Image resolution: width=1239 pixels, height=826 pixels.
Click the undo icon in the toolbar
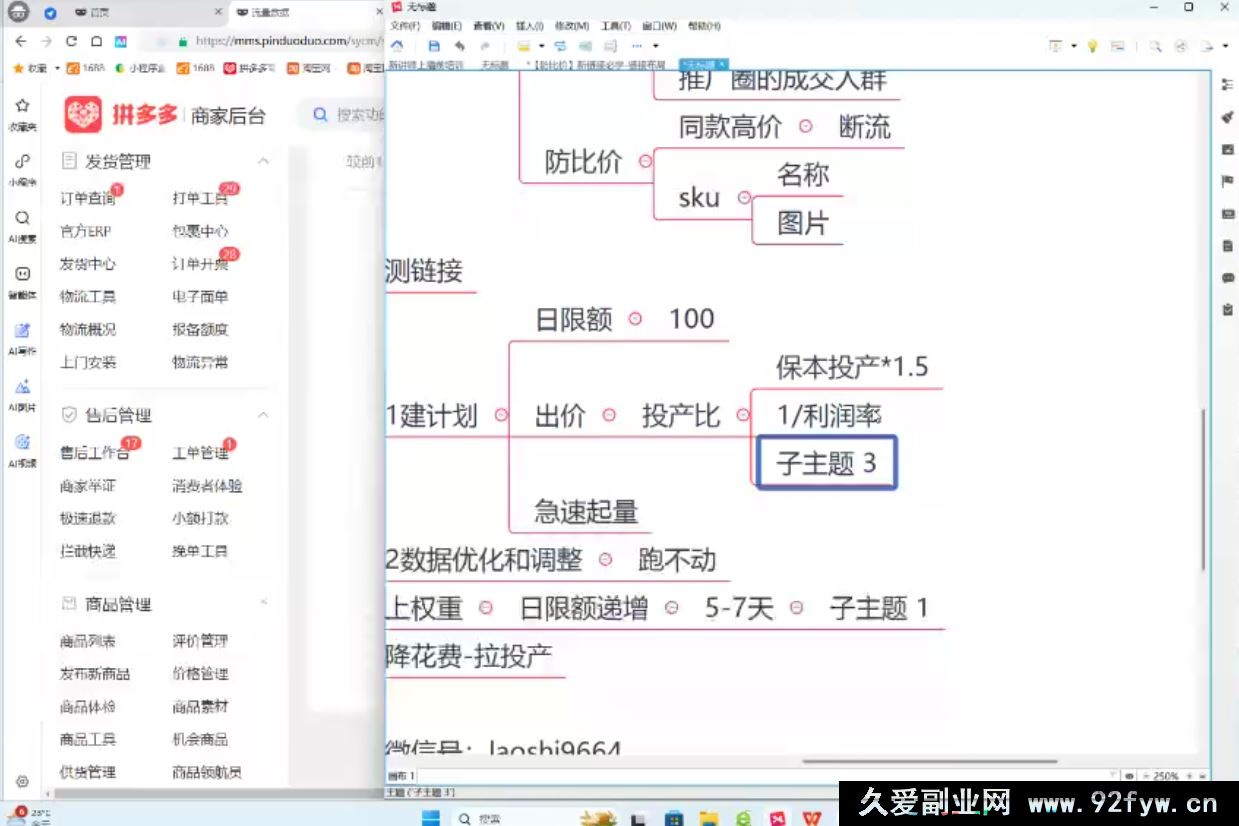coord(458,46)
